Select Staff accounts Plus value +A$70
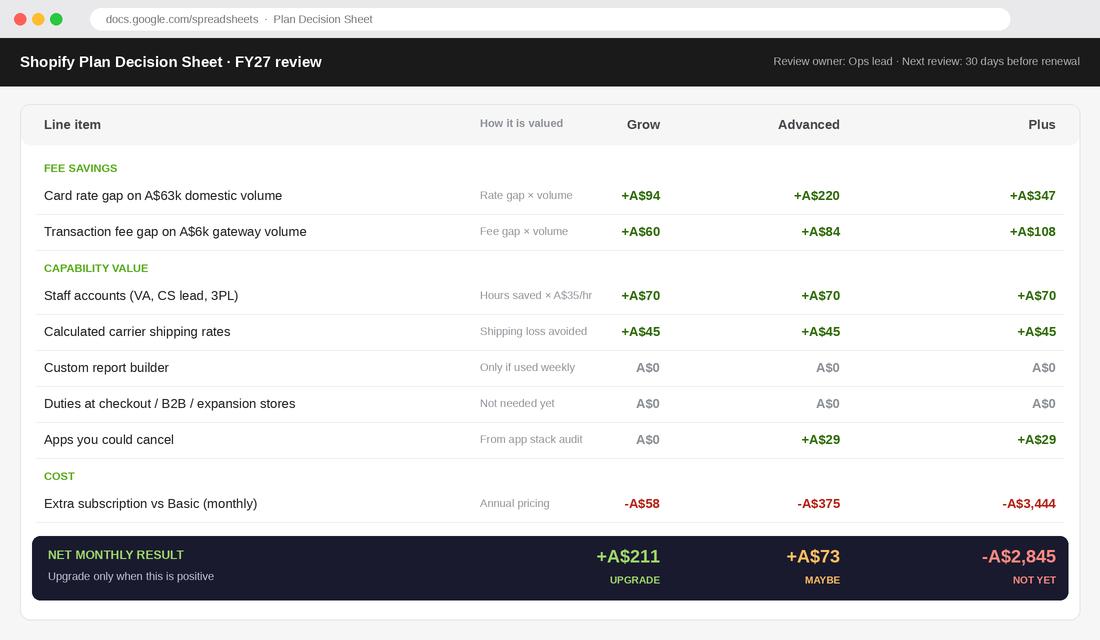This screenshot has height=640, width=1100. click(x=1037, y=296)
